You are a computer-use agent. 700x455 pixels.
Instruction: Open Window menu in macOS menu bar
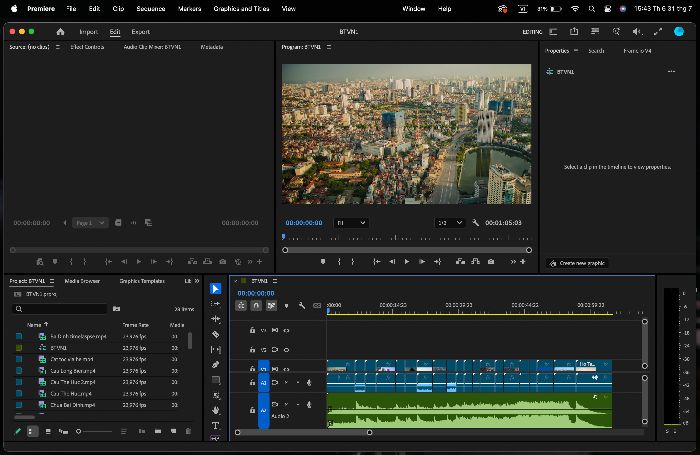coord(413,8)
